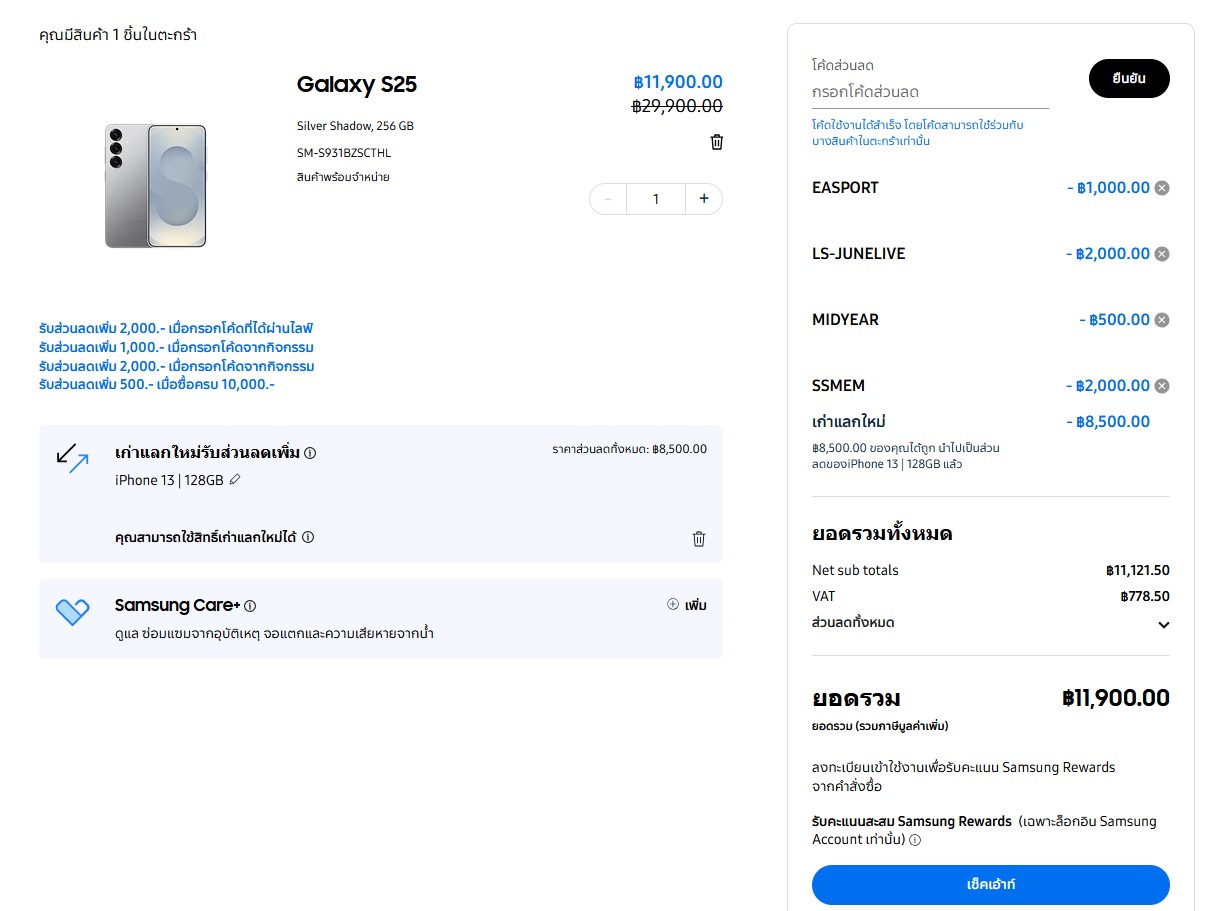Click the iPhone 13 | 128GB trade-in text
Screen dimensions: 1215x911
169,480
